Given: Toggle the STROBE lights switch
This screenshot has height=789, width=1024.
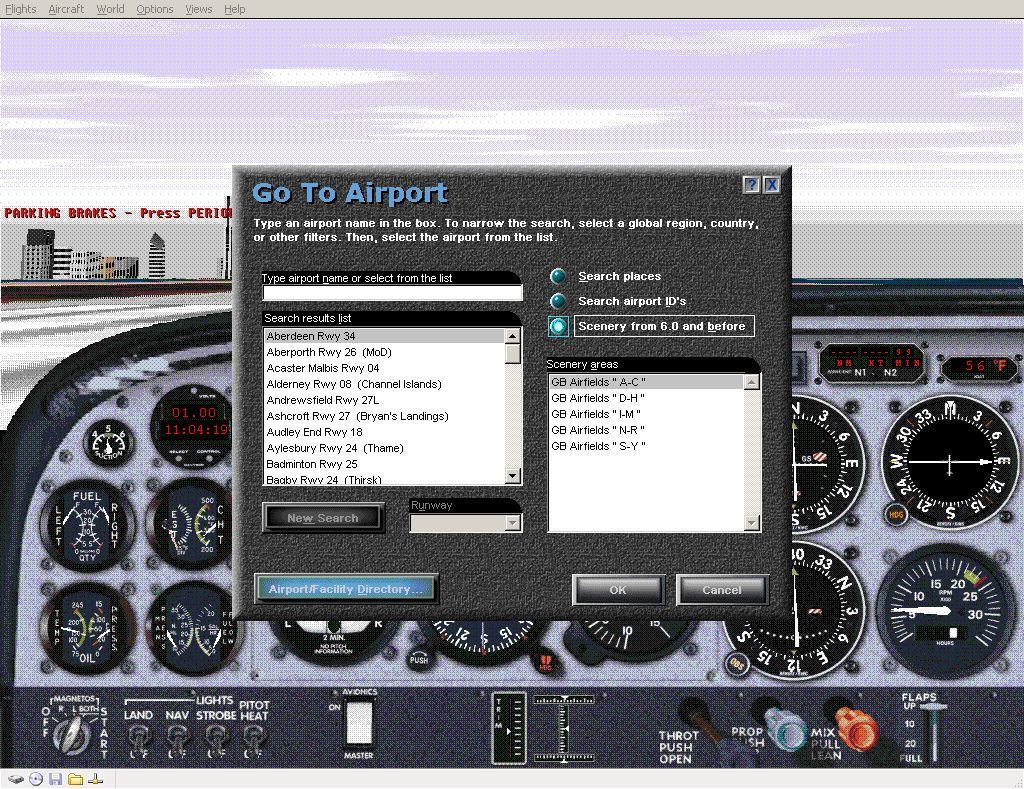Looking at the screenshot, I should (216, 740).
